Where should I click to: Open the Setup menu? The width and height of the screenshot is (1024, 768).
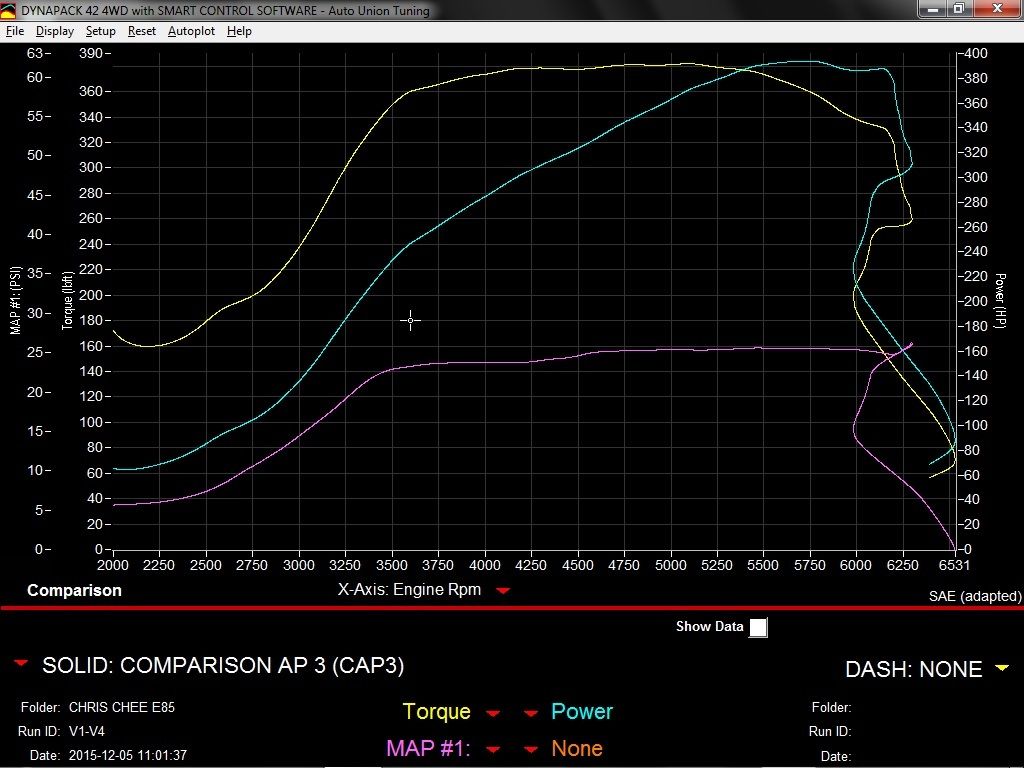101,31
